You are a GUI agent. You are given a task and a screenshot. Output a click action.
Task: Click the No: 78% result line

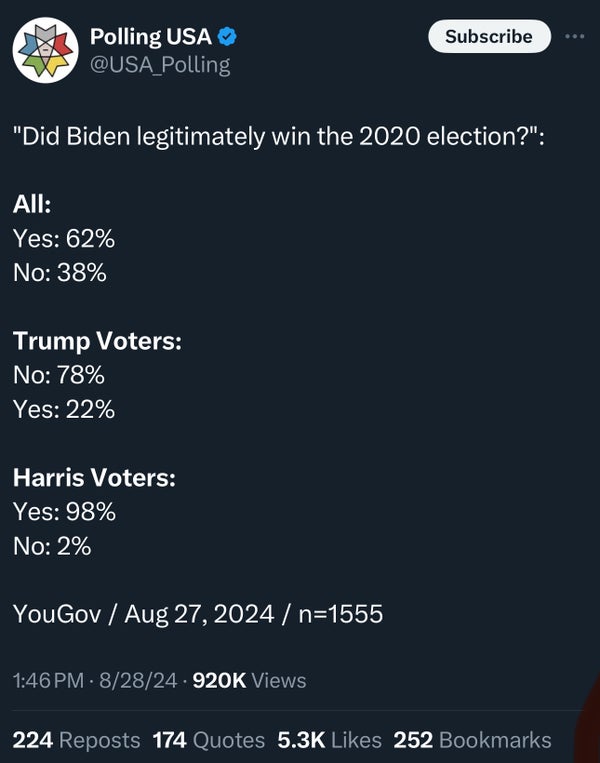(x=59, y=375)
